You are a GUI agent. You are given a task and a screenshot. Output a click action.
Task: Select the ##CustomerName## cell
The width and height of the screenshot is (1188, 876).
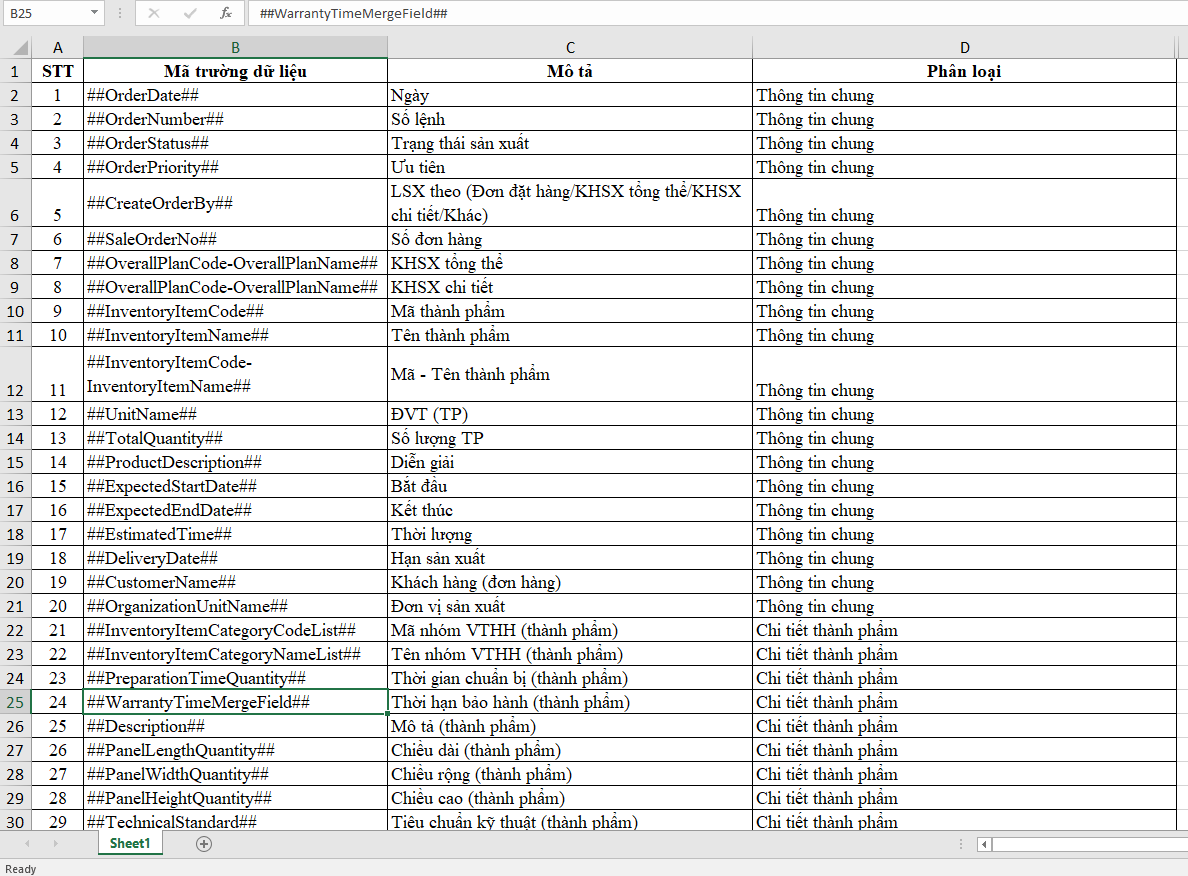click(235, 582)
